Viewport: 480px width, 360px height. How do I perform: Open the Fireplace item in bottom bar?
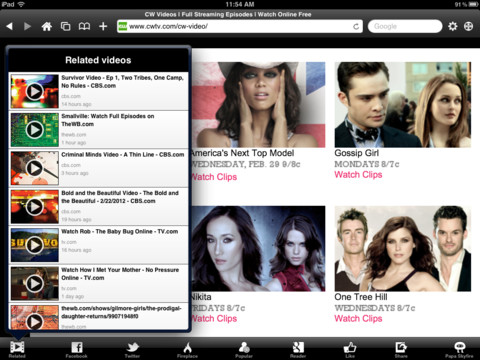(187, 349)
